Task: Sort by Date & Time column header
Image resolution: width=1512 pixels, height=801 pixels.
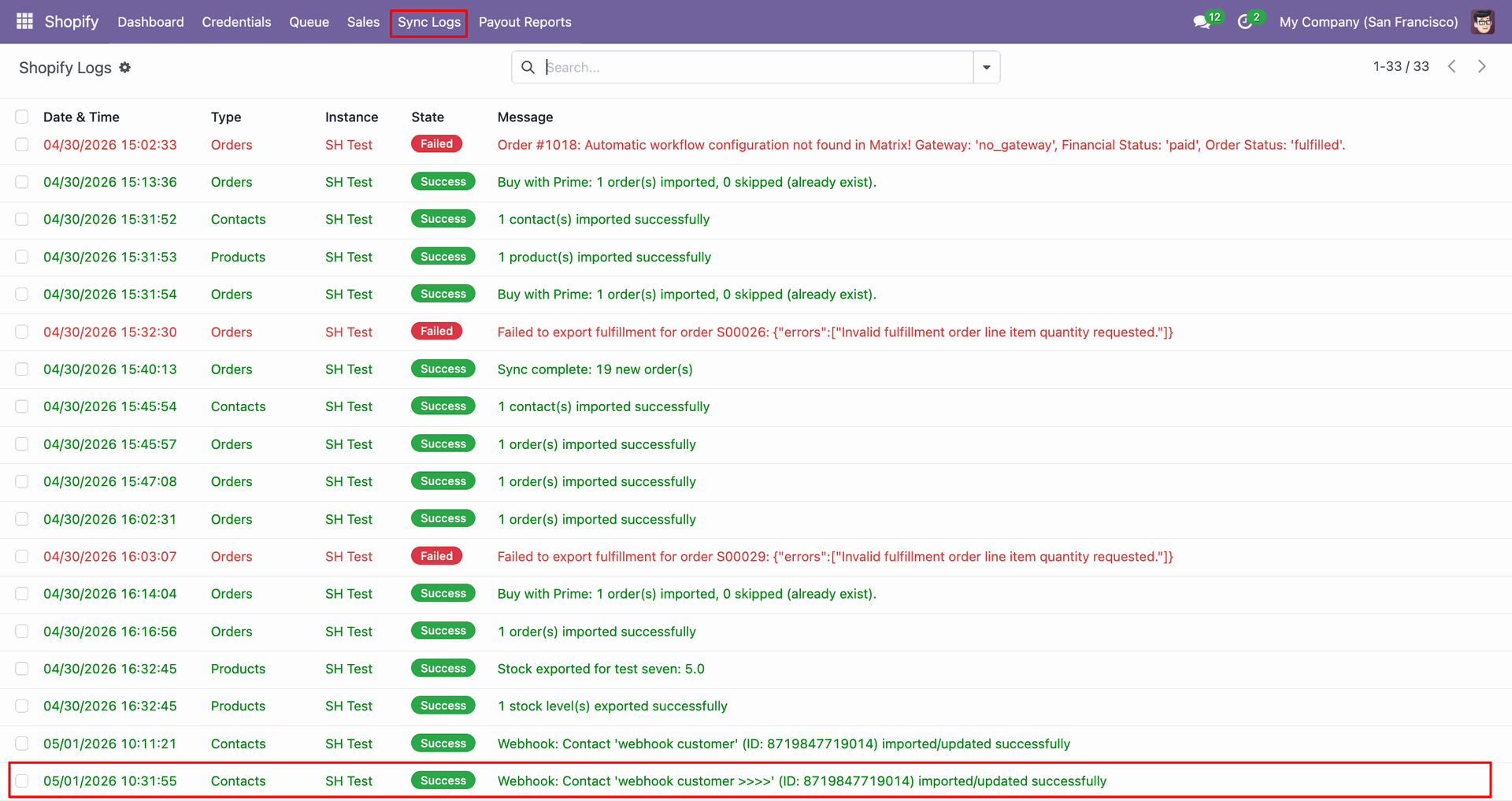Action: click(81, 117)
